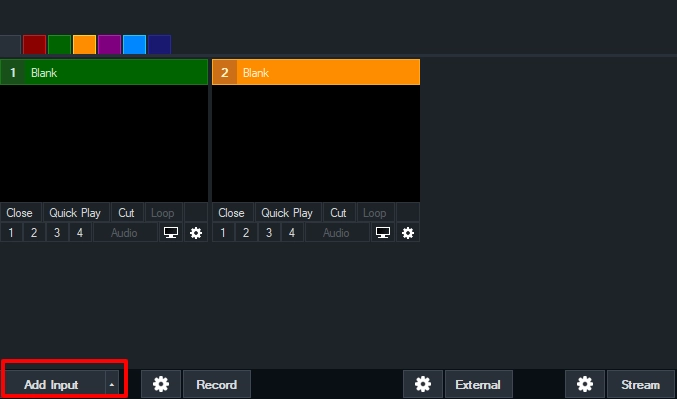Select the grey default color swatch

coord(10,45)
